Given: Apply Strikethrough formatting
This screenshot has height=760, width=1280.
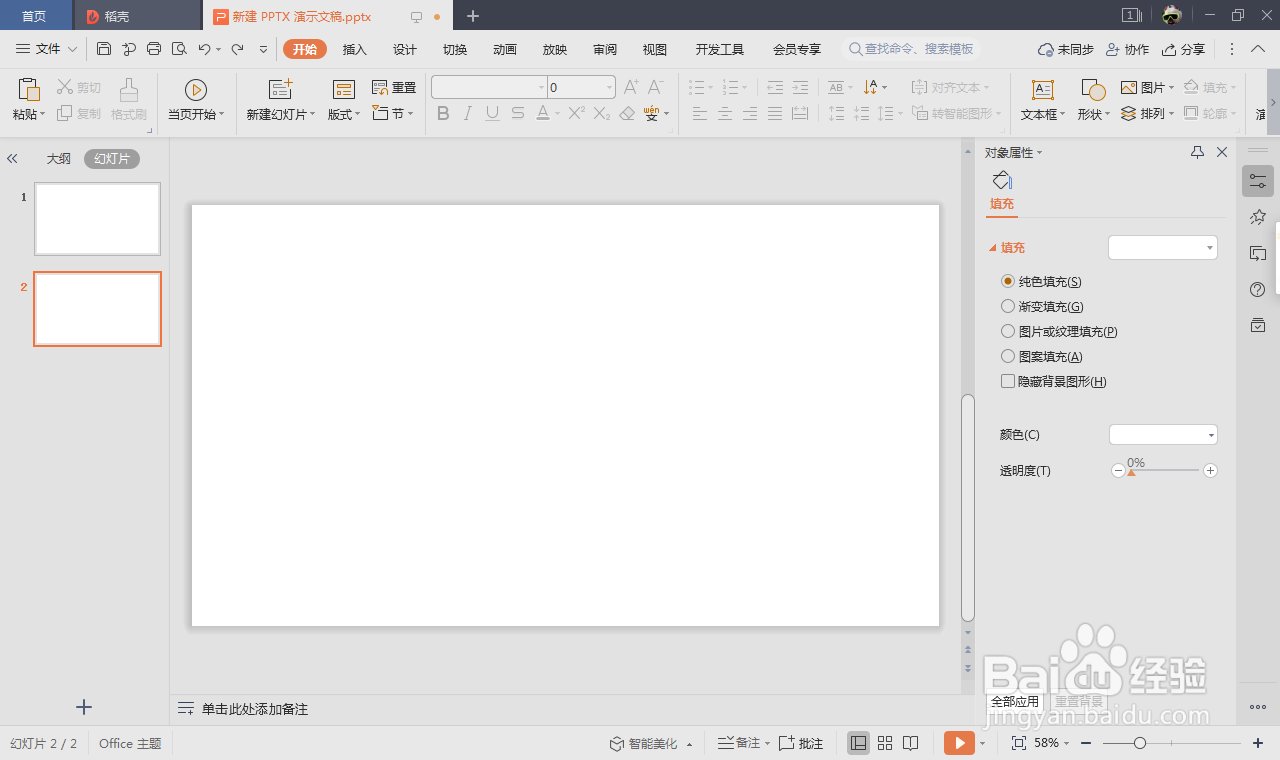Looking at the screenshot, I should (517, 114).
